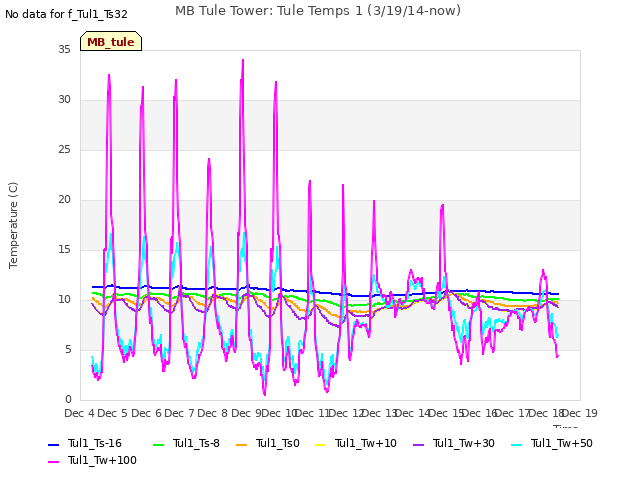Click the 10 y-axis tick label

[x=64, y=300]
